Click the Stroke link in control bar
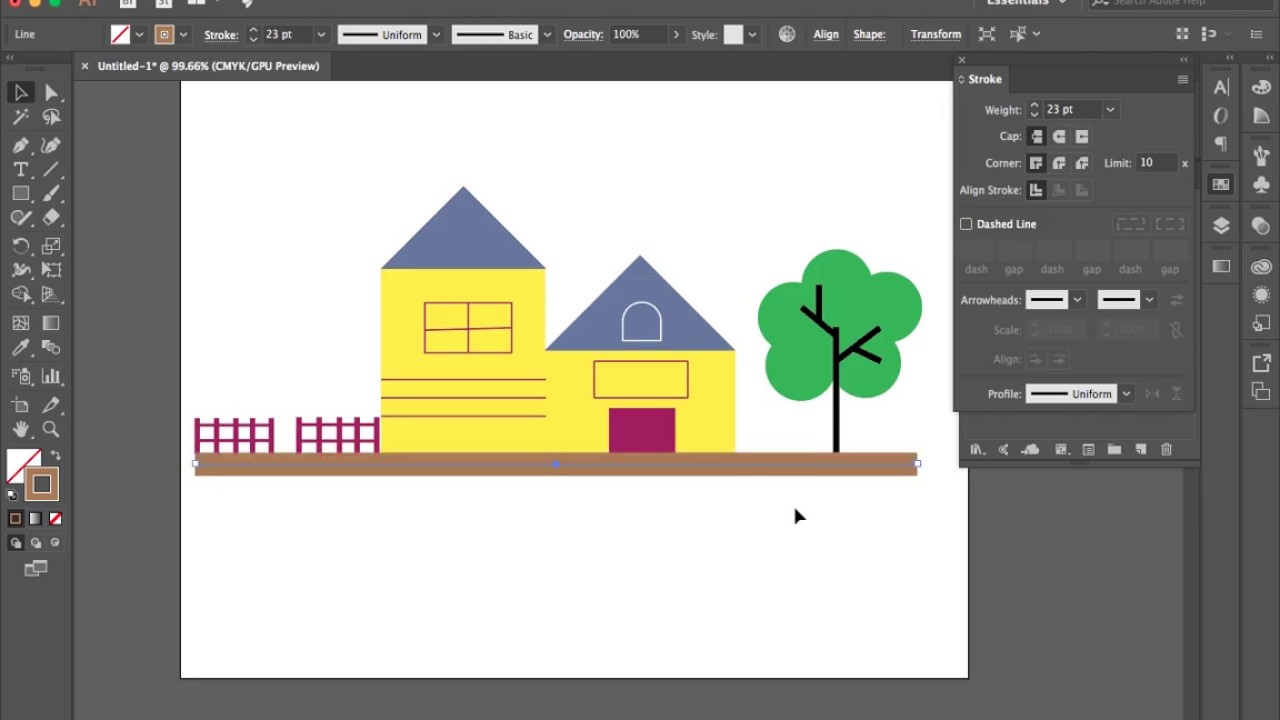Image resolution: width=1280 pixels, height=720 pixels. tap(221, 34)
